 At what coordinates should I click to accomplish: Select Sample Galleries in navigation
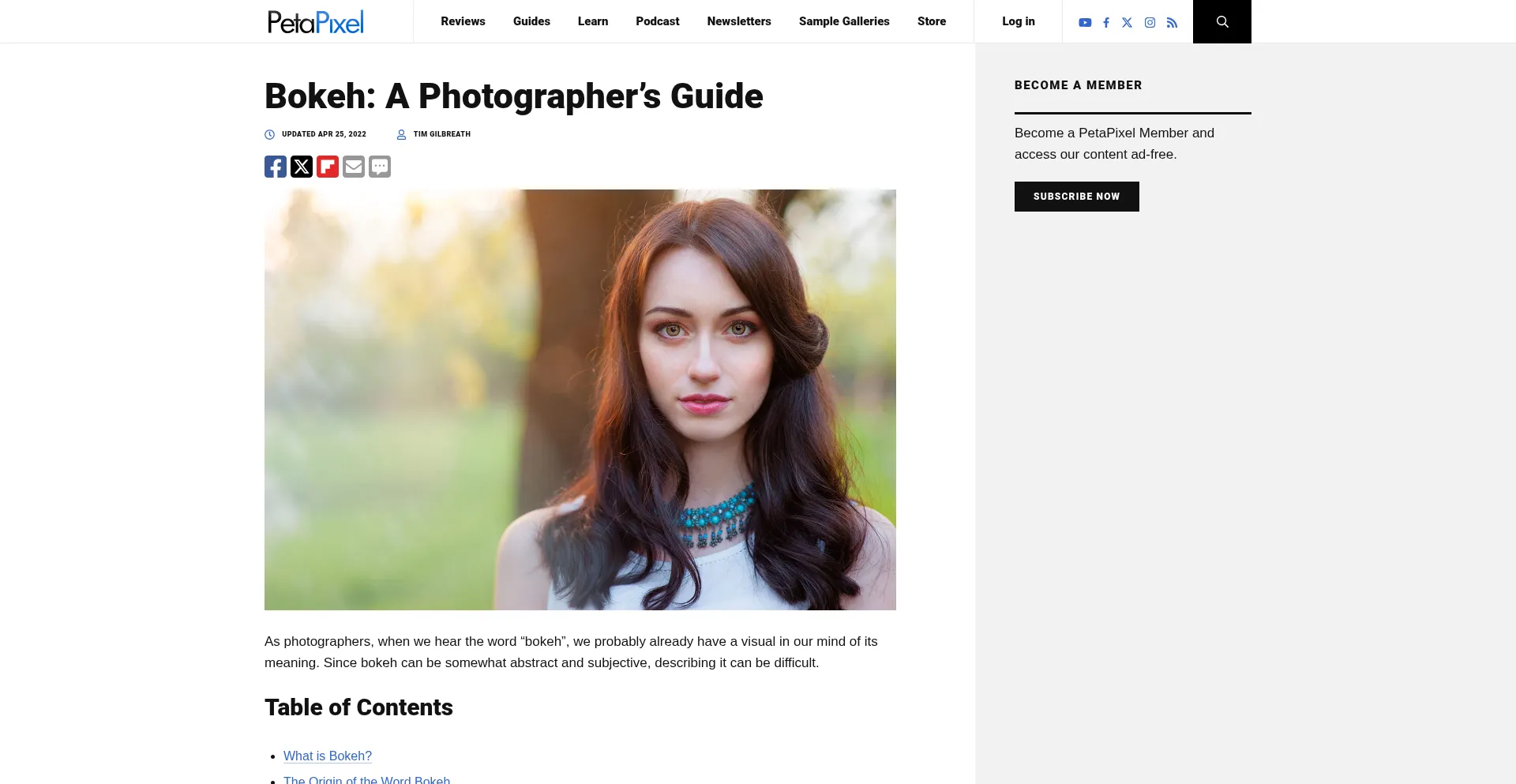(844, 21)
